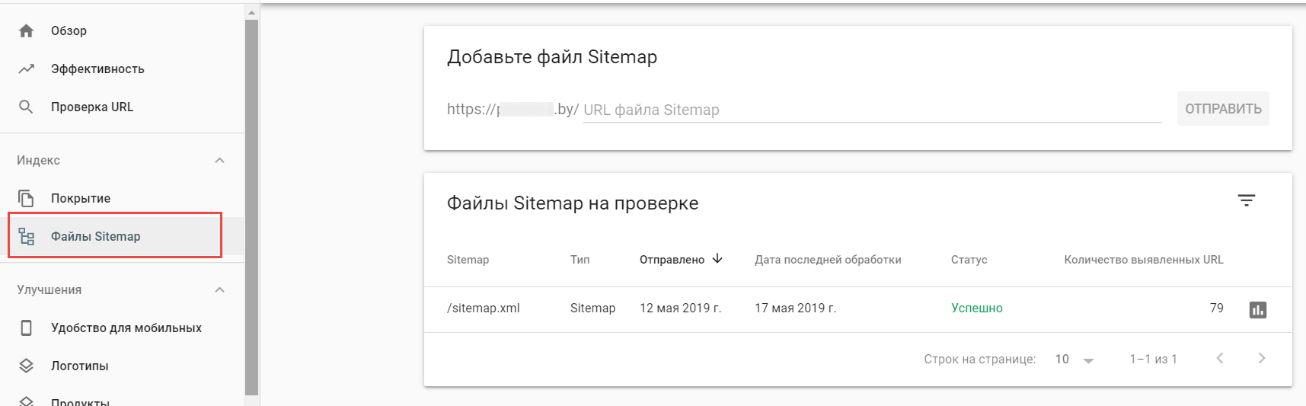Collapse the Улучшения section
Image resolution: width=1306 pixels, height=406 pixels.
pyautogui.click(x=220, y=290)
